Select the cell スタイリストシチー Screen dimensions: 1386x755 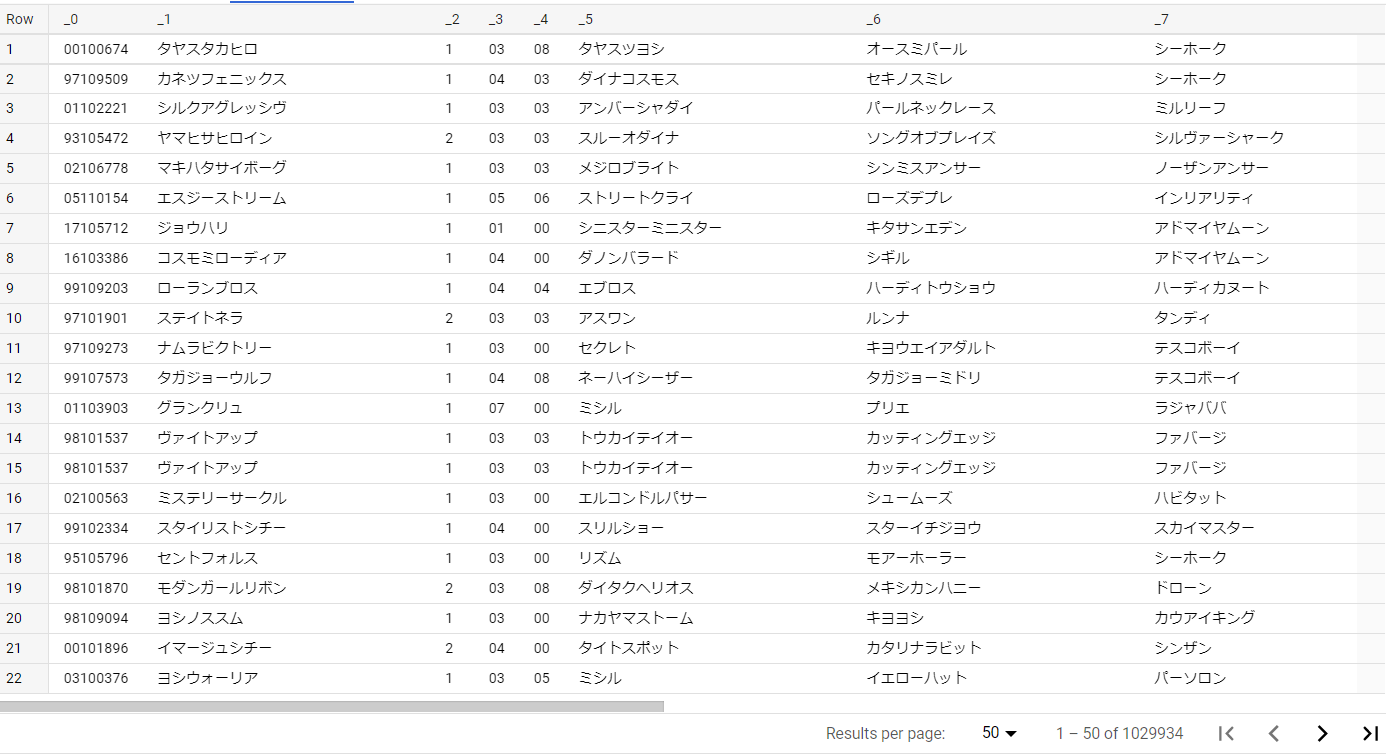point(222,528)
